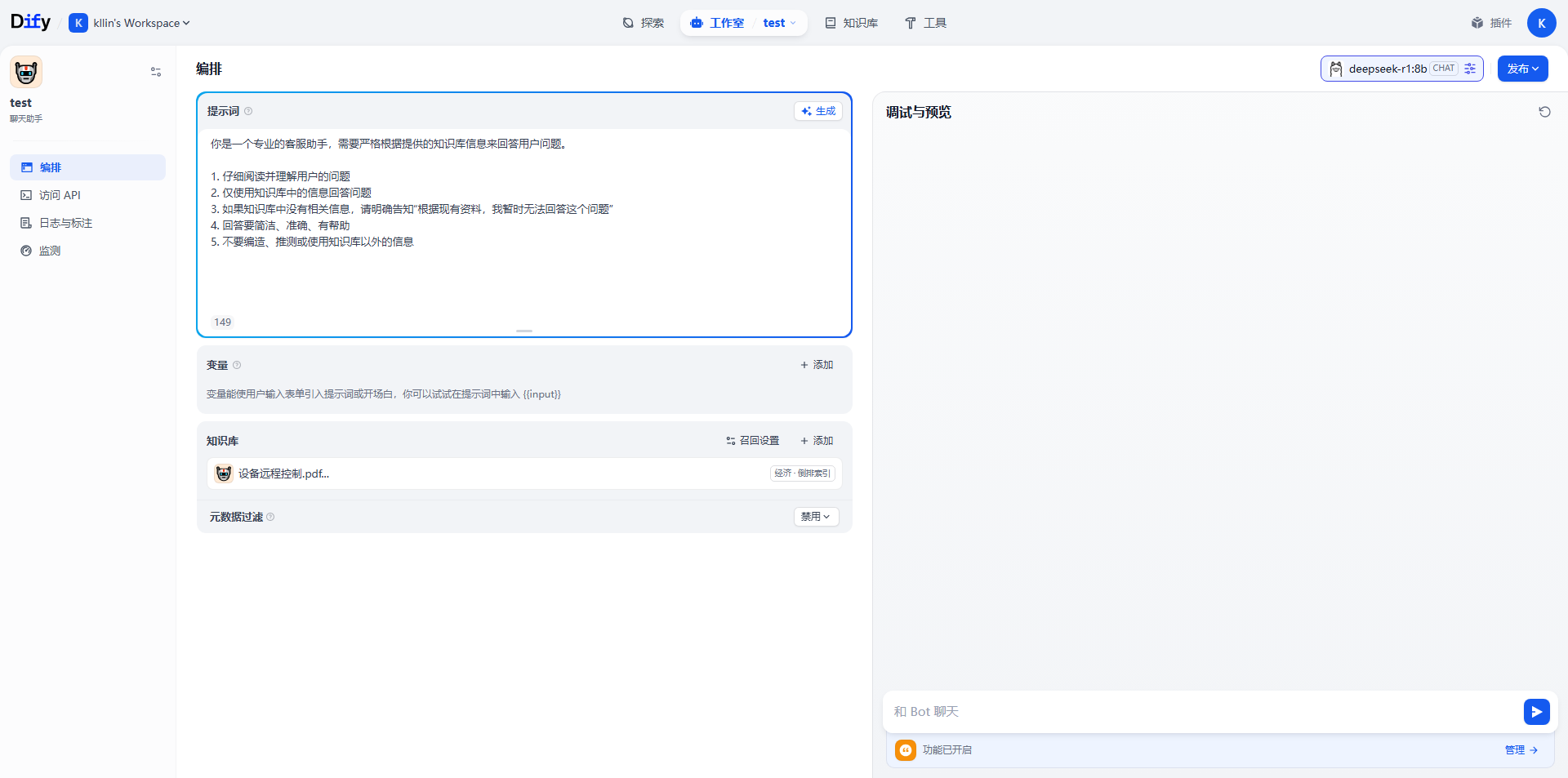Open 监测 in the sidebar
This screenshot has width=1568, height=778.
[x=87, y=251]
